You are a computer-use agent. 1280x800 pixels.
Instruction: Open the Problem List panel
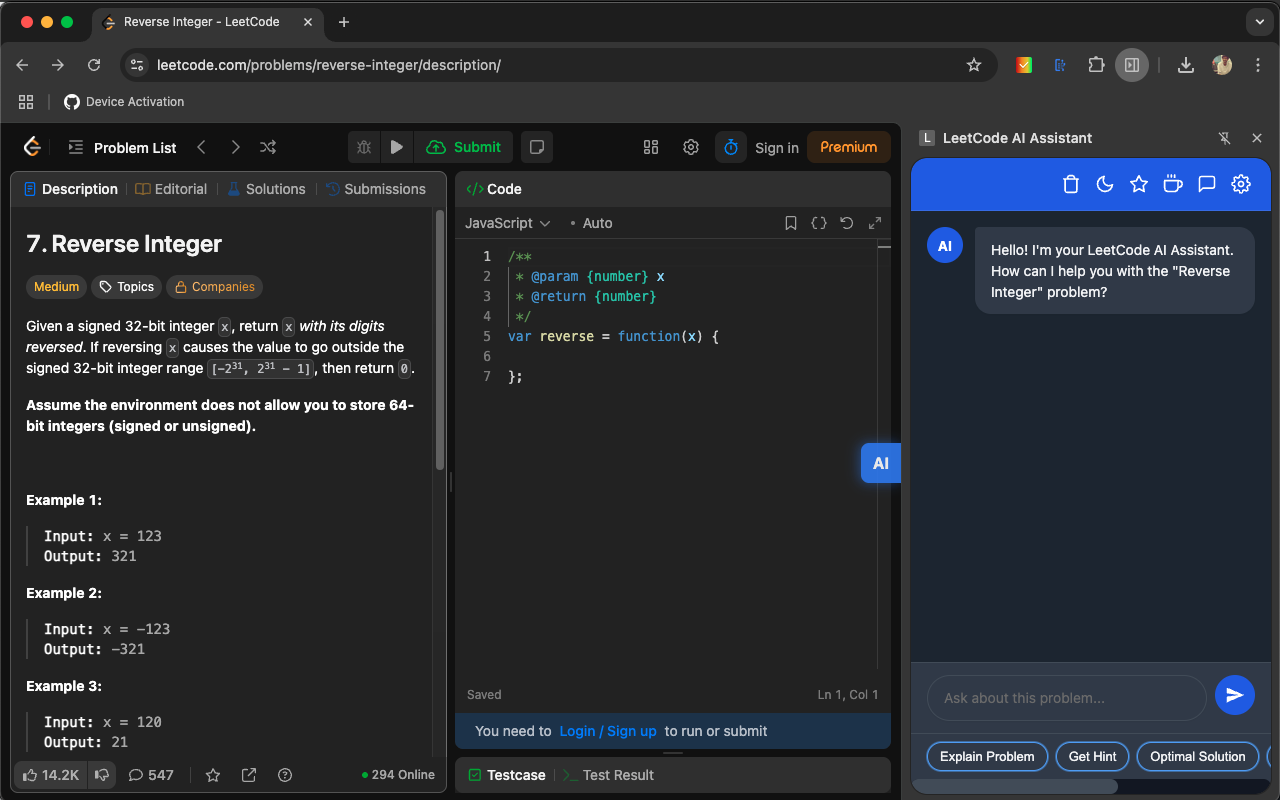click(122, 147)
